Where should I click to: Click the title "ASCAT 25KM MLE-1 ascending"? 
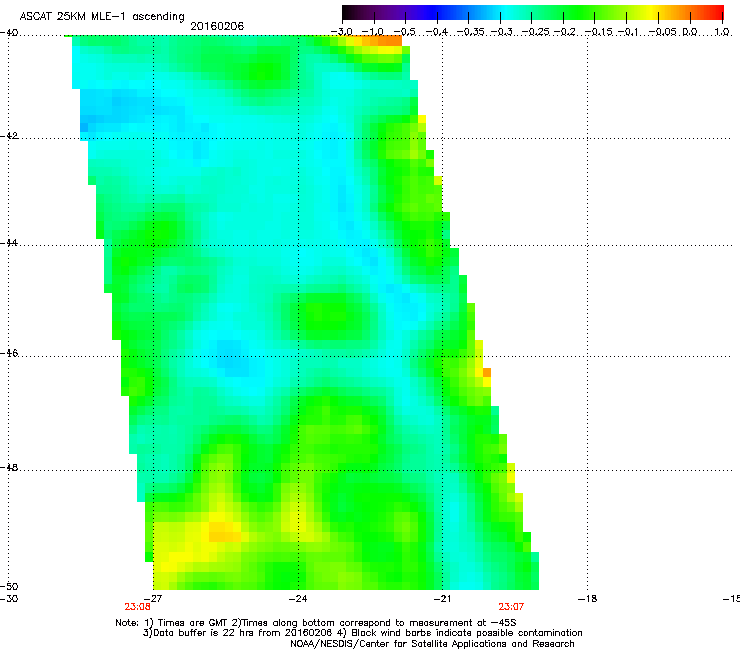click(102, 16)
